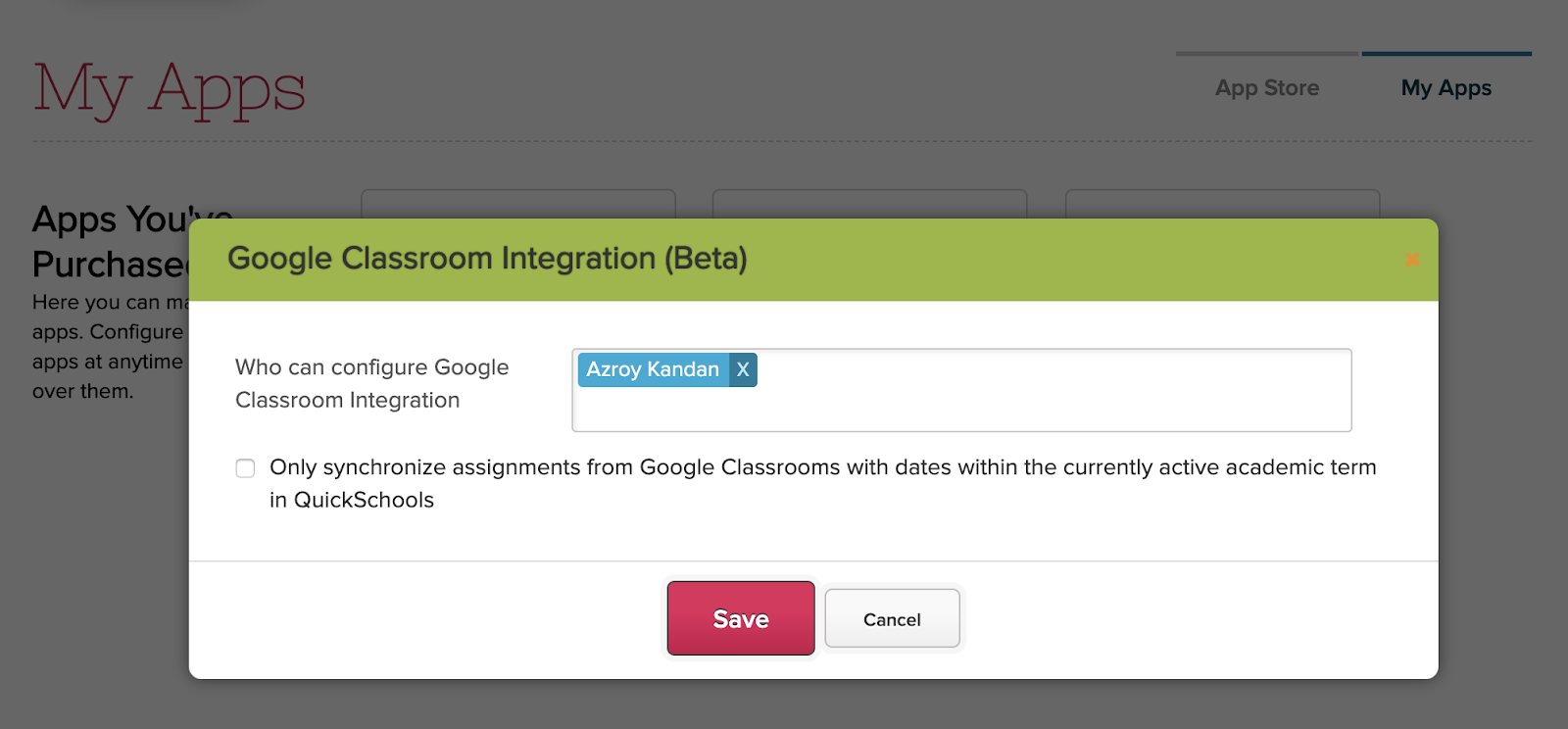Viewport: 1568px width, 729px height.
Task: Click the third app card behind dialog
Action: (1222, 204)
